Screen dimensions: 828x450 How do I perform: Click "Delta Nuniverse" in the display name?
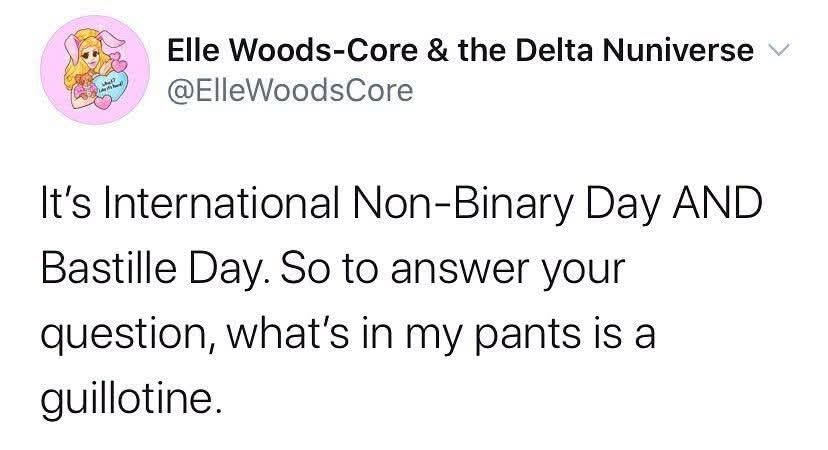pos(634,51)
